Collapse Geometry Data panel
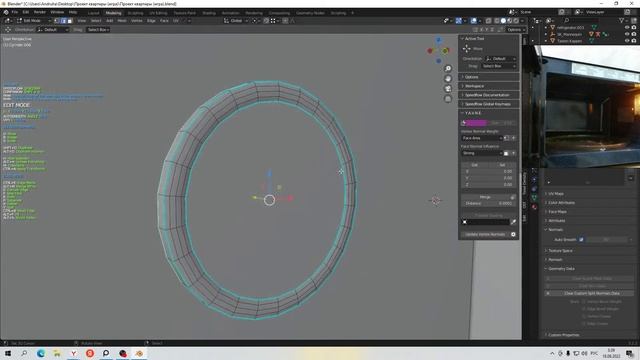The image size is (640, 360). [588, 269]
